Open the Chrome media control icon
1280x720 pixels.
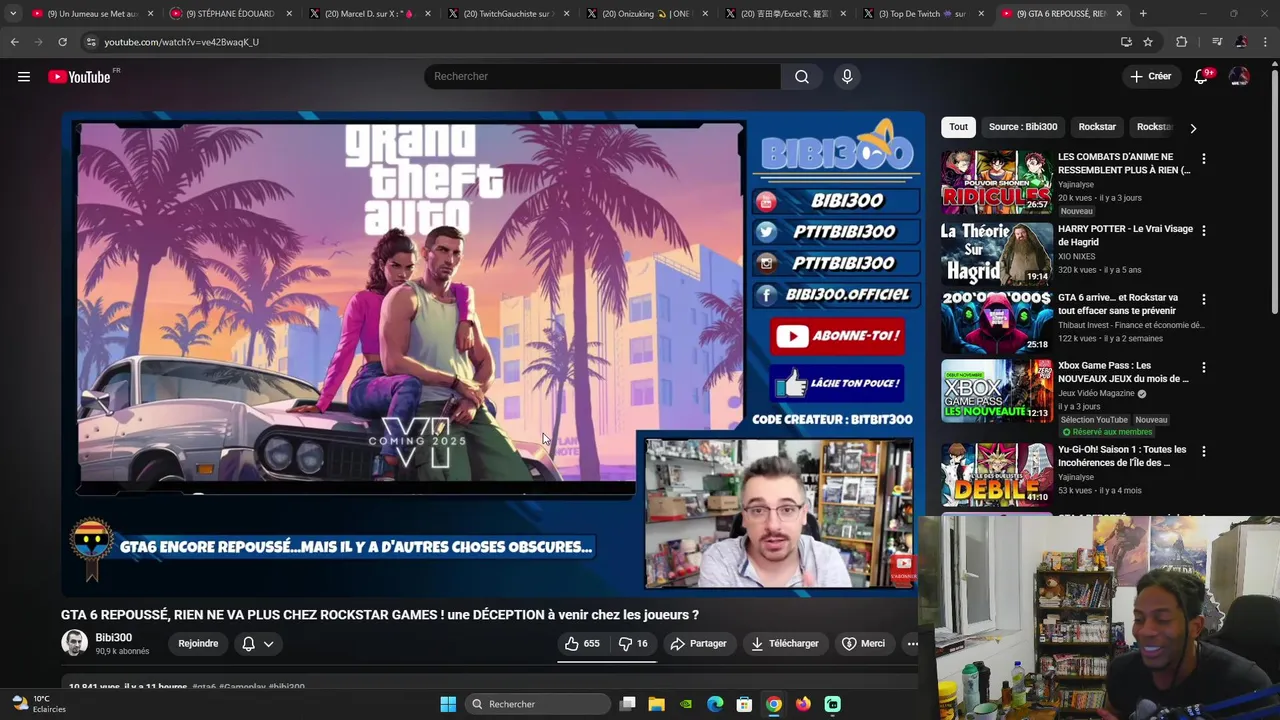click(x=1216, y=42)
